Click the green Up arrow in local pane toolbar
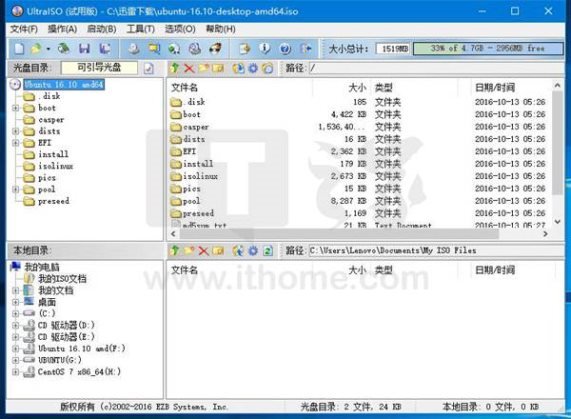This screenshot has height=419, width=571. pyautogui.click(x=175, y=250)
